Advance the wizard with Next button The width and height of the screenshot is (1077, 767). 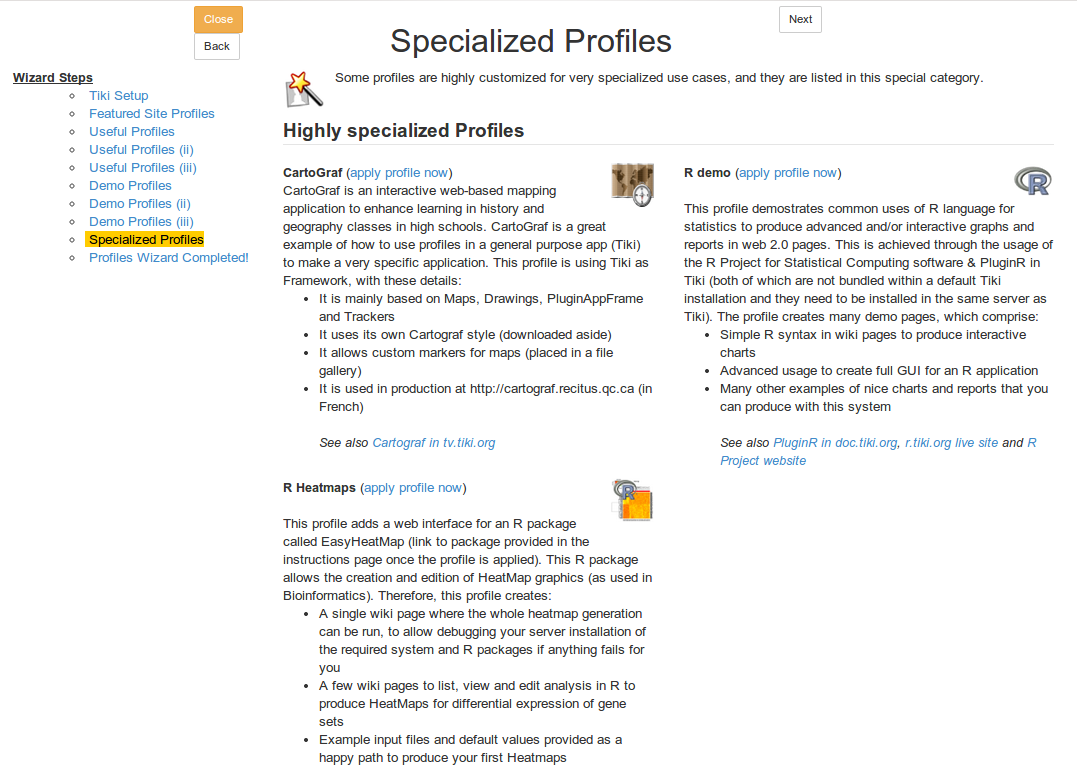click(800, 19)
